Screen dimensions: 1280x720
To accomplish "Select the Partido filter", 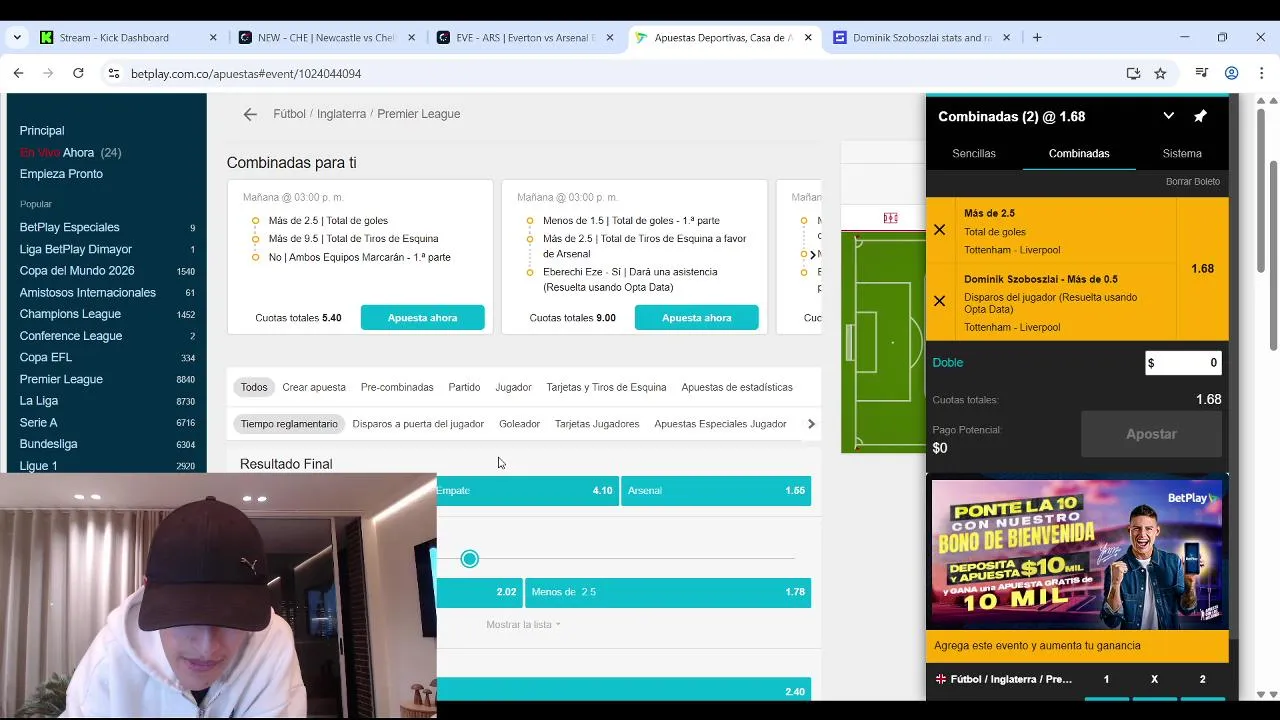I will pyautogui.click(x=464, y=387).
